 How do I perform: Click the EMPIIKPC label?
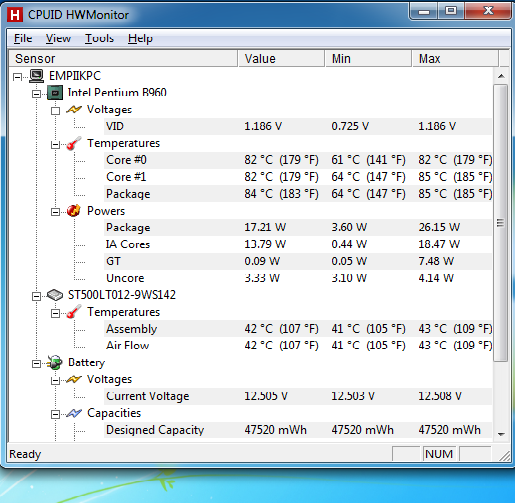point(75,76)
